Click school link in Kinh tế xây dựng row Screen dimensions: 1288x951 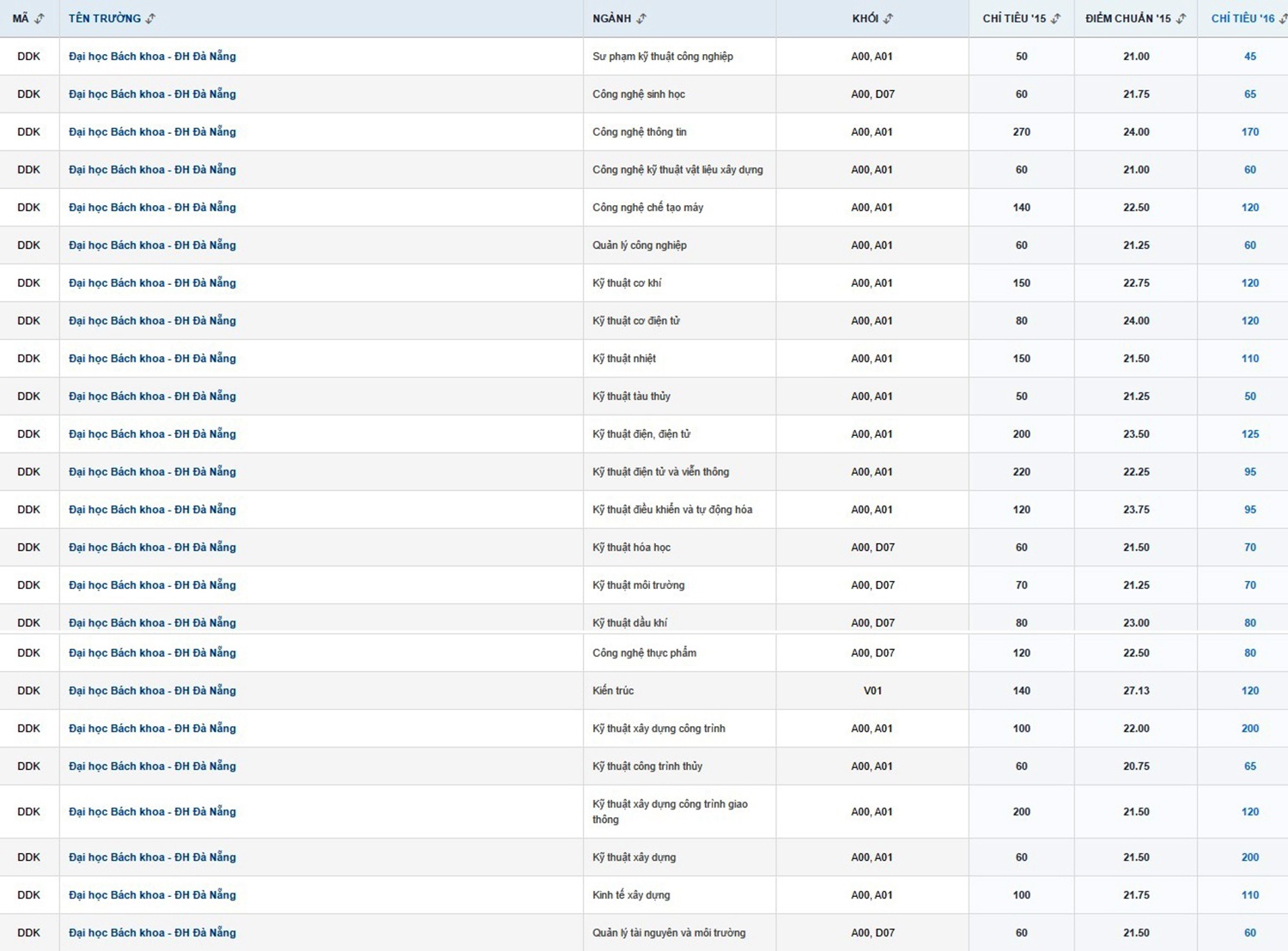(x=152, y=895)
